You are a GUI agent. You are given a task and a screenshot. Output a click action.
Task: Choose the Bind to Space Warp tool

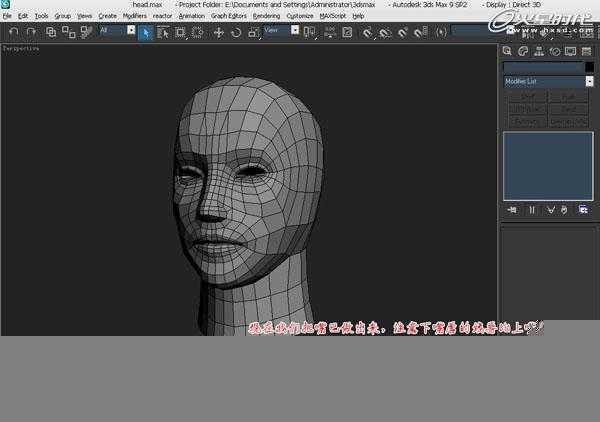[86, 32]
